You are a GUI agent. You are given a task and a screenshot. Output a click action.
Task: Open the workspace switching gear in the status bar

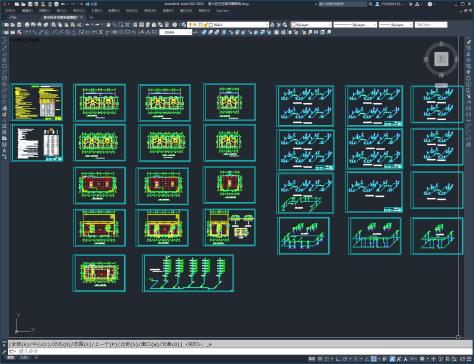click(422, 359)
